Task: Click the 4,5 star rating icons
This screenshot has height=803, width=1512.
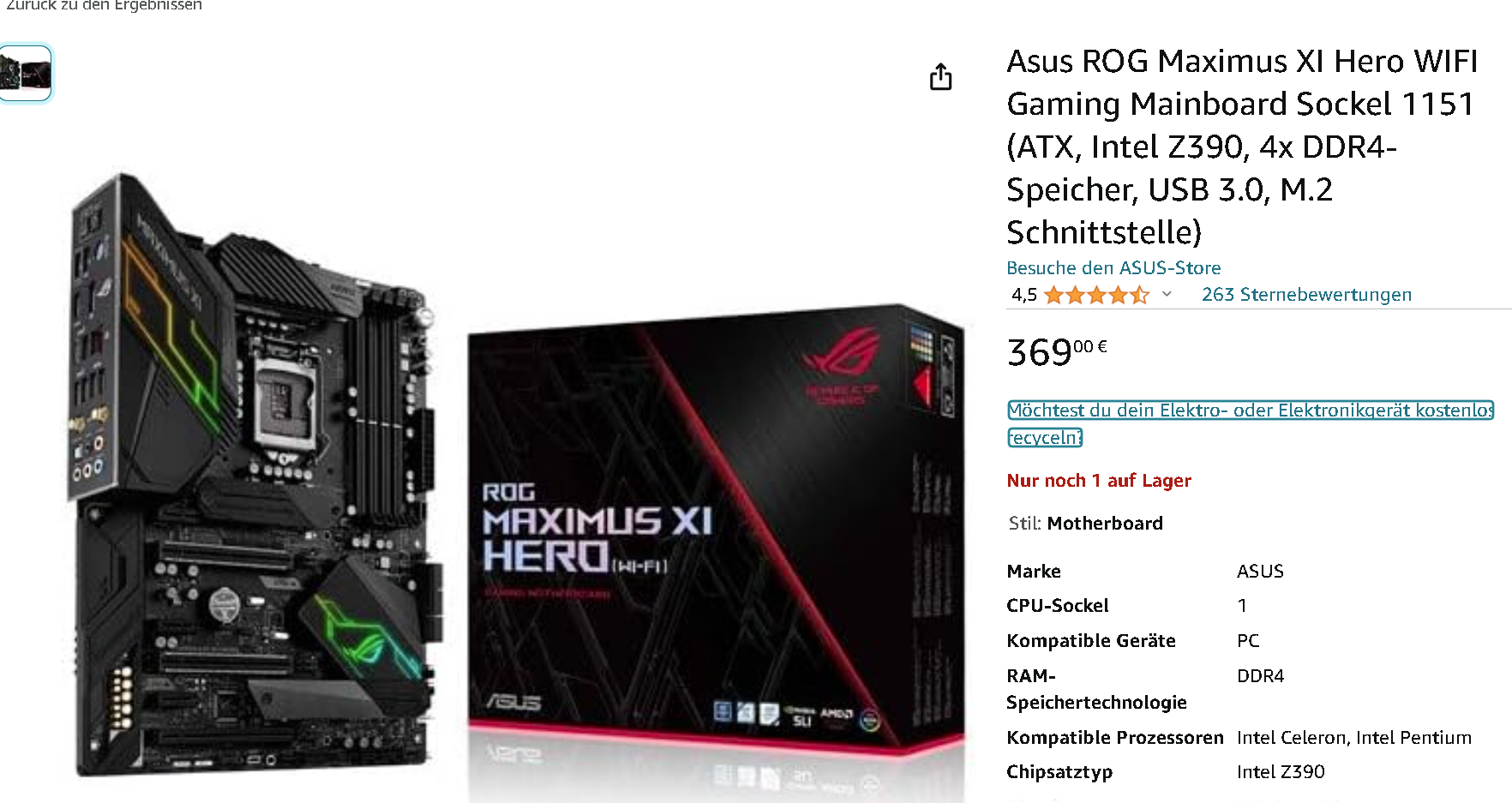Action: click(x=1096, y=295)
